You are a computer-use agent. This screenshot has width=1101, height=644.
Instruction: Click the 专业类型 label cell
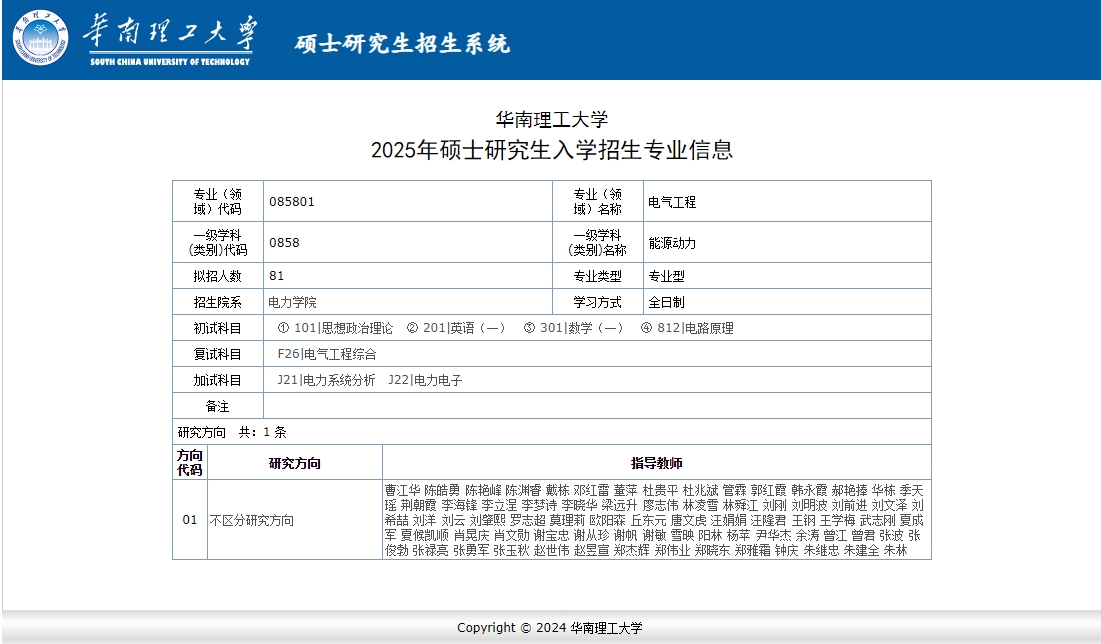[598, 276]
